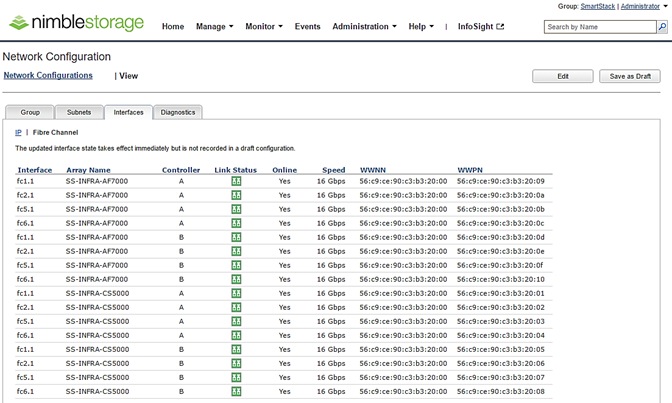Click fc5.1 interface in the 20:07 row

coord(25,377)
